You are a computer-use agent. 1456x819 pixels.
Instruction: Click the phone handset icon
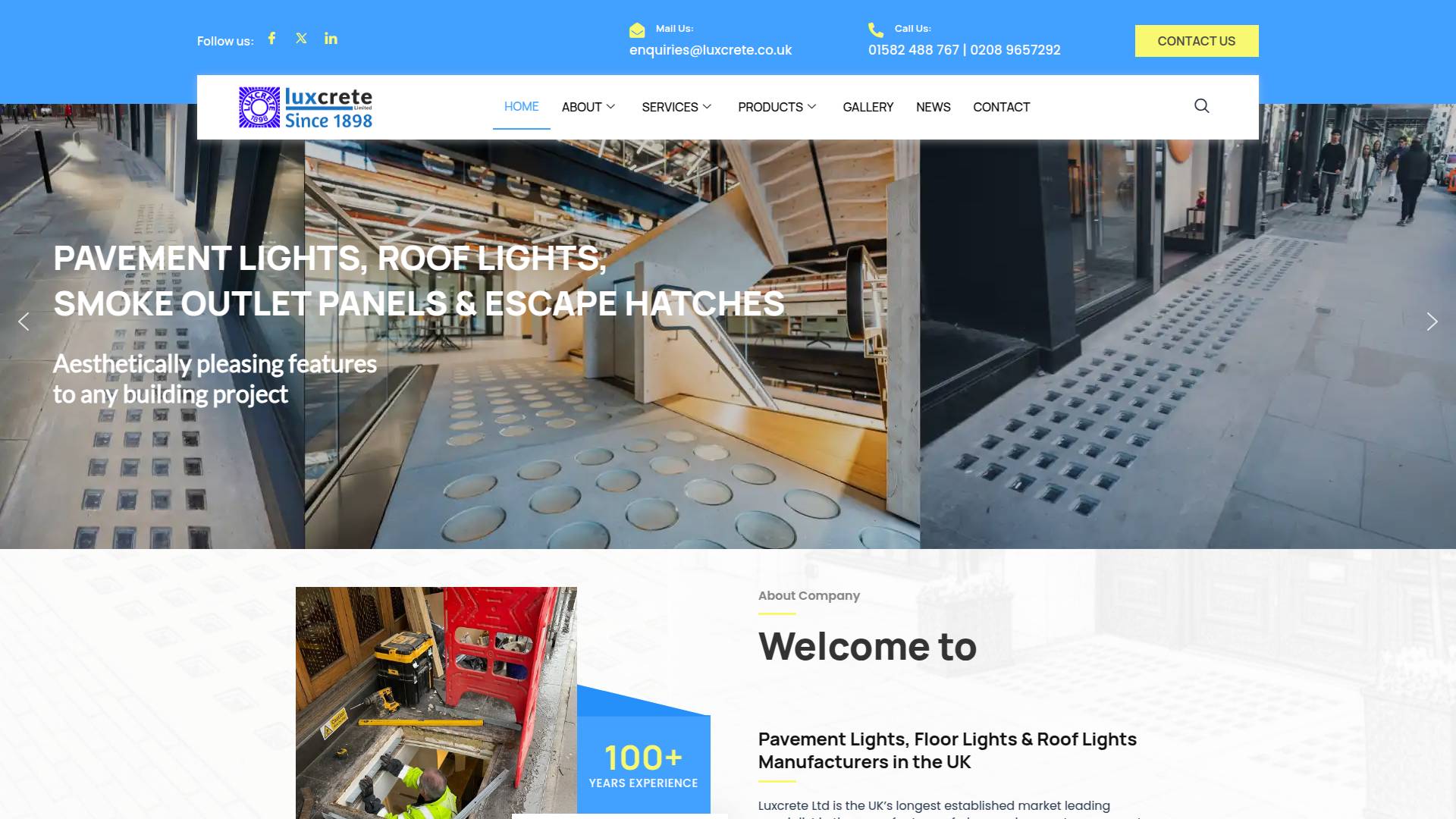[x=876, y=30]
